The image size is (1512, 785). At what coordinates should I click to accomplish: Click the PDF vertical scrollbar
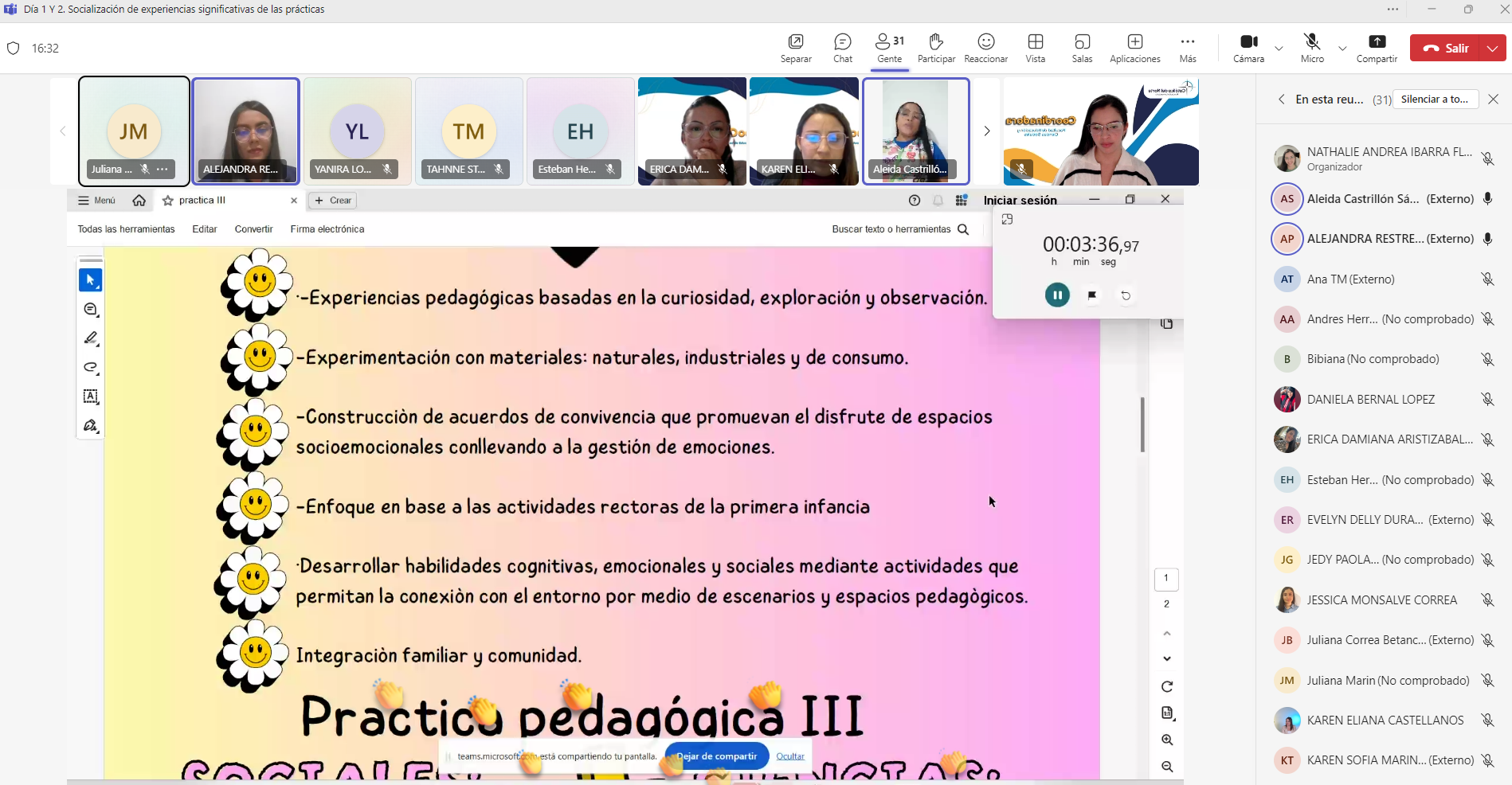point(1142,424)
